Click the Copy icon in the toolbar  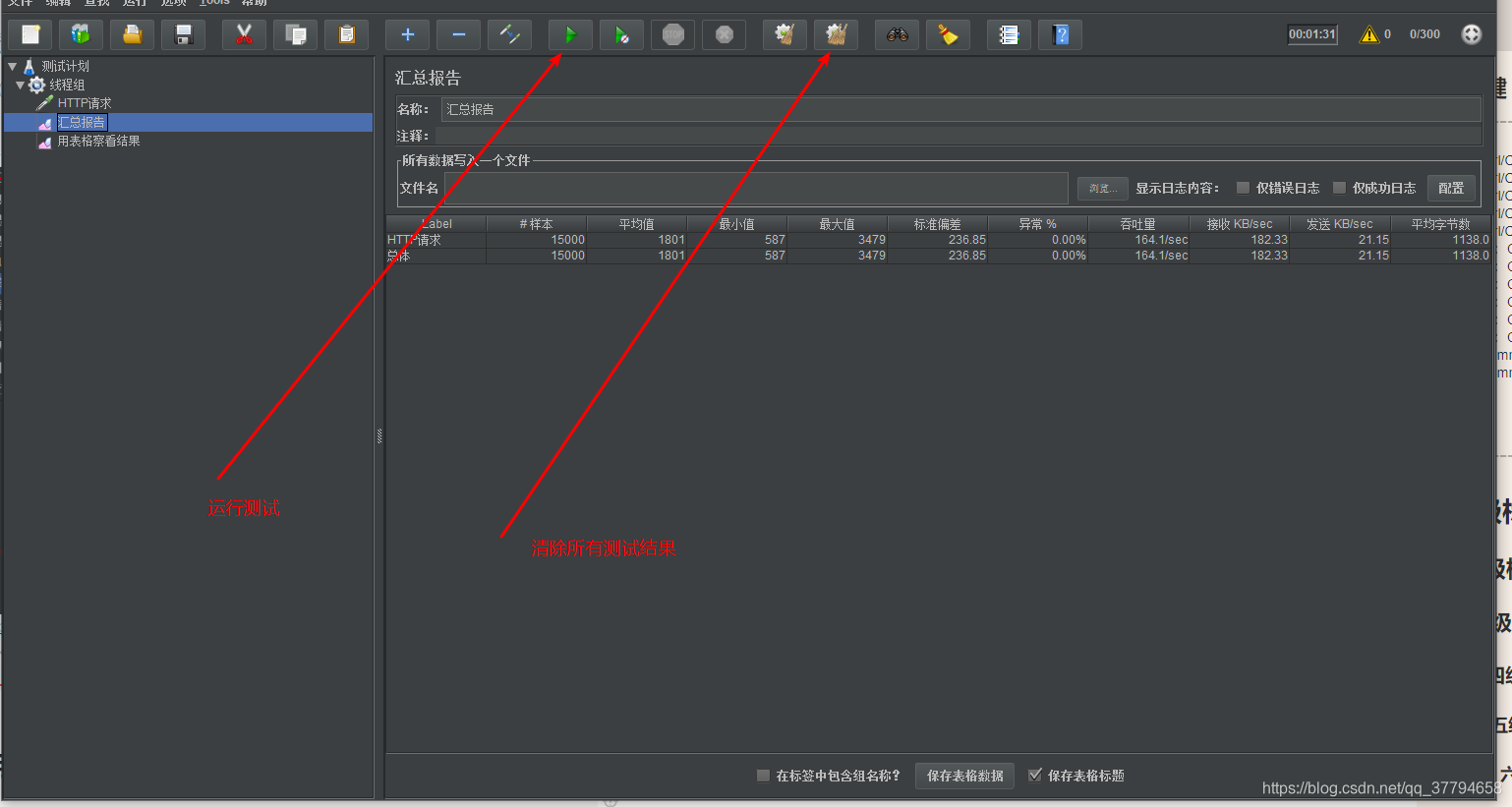pos(296,35)
